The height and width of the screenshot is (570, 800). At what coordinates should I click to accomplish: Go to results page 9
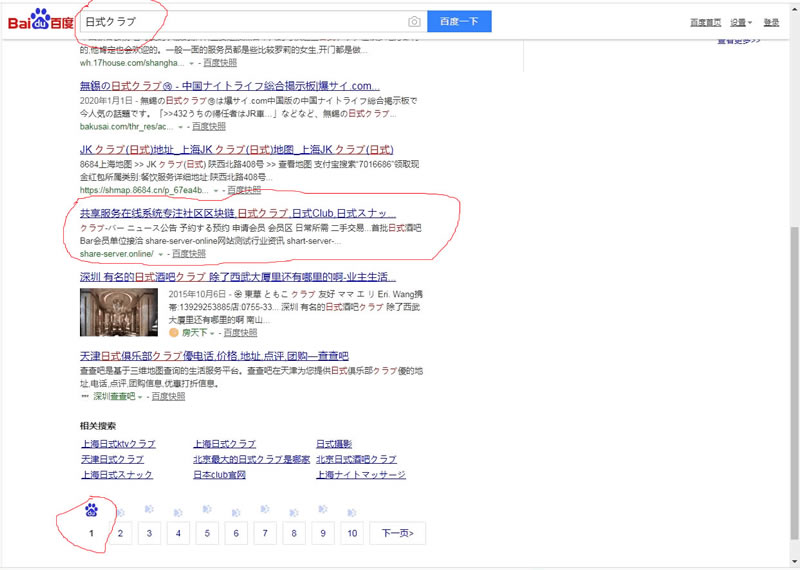tap(323, 533)
